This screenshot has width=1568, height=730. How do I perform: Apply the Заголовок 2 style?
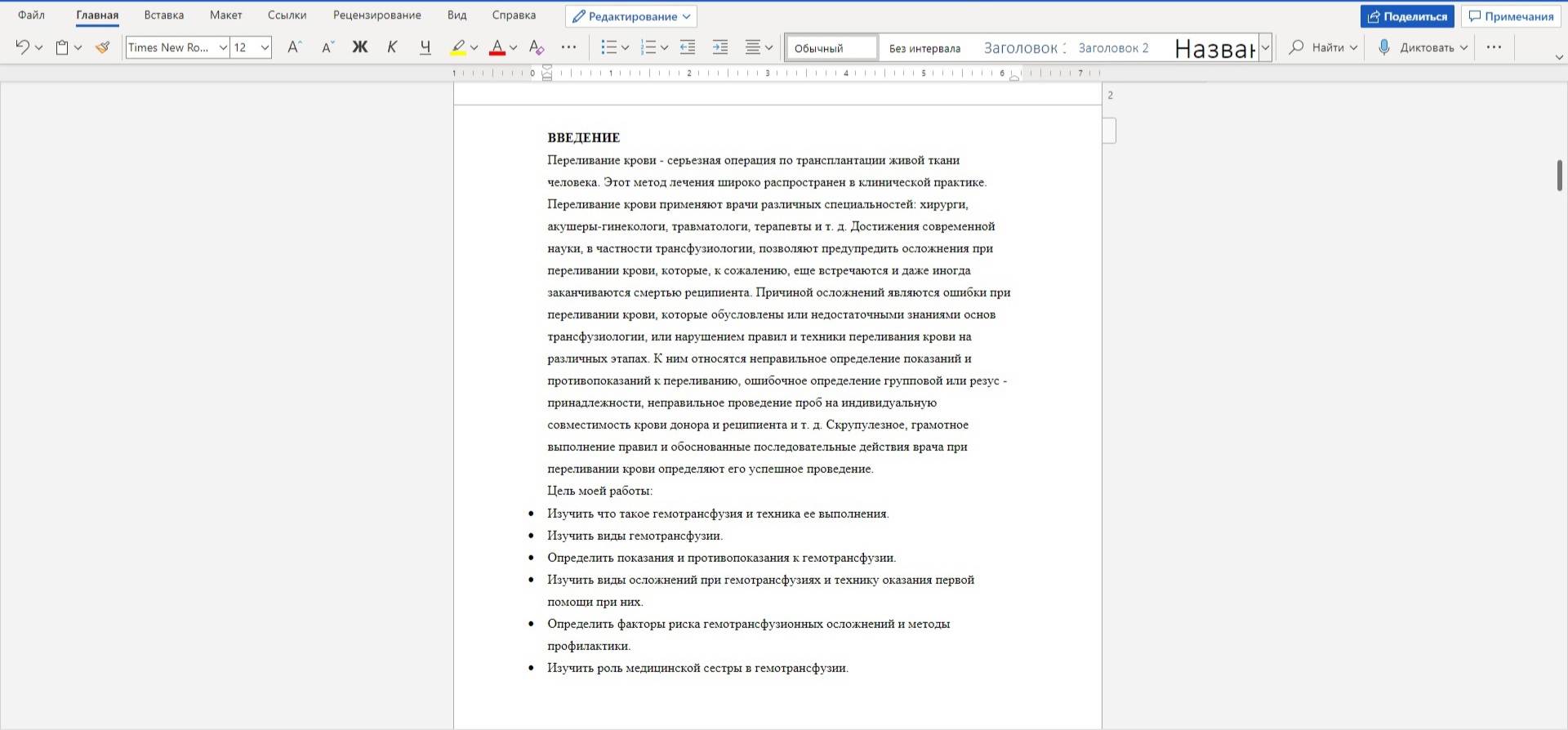(x=1114, y=48)
